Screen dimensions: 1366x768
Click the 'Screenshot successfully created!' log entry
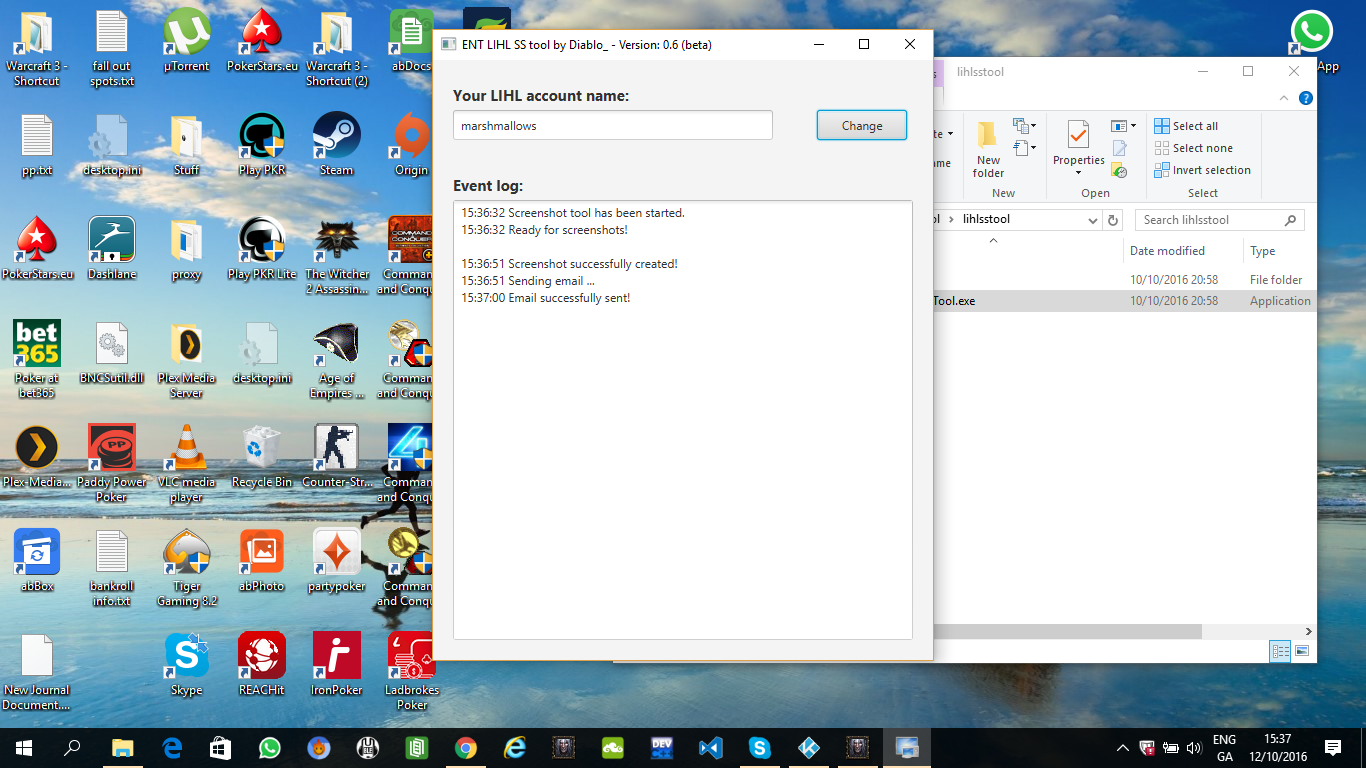569,264
